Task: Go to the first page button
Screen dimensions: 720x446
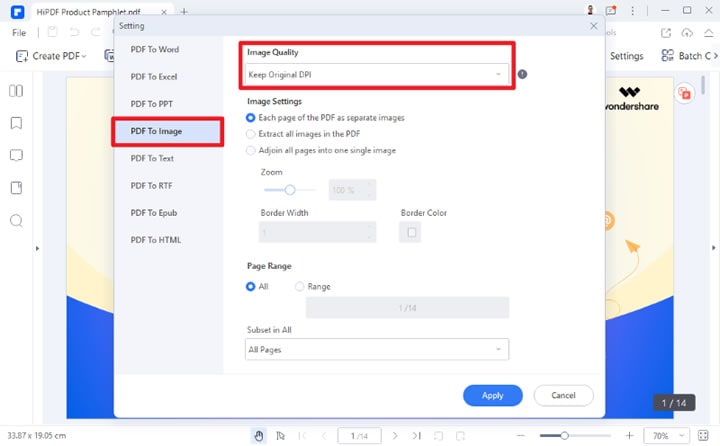Action: coord(302,435)
